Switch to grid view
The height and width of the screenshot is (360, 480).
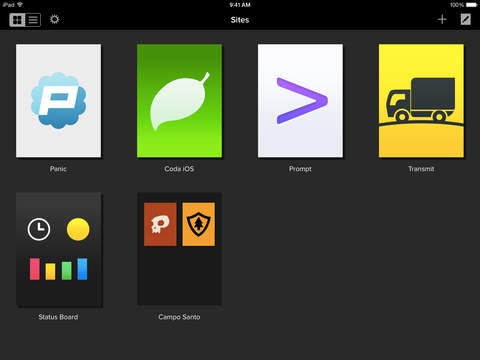tap(17, 20)
